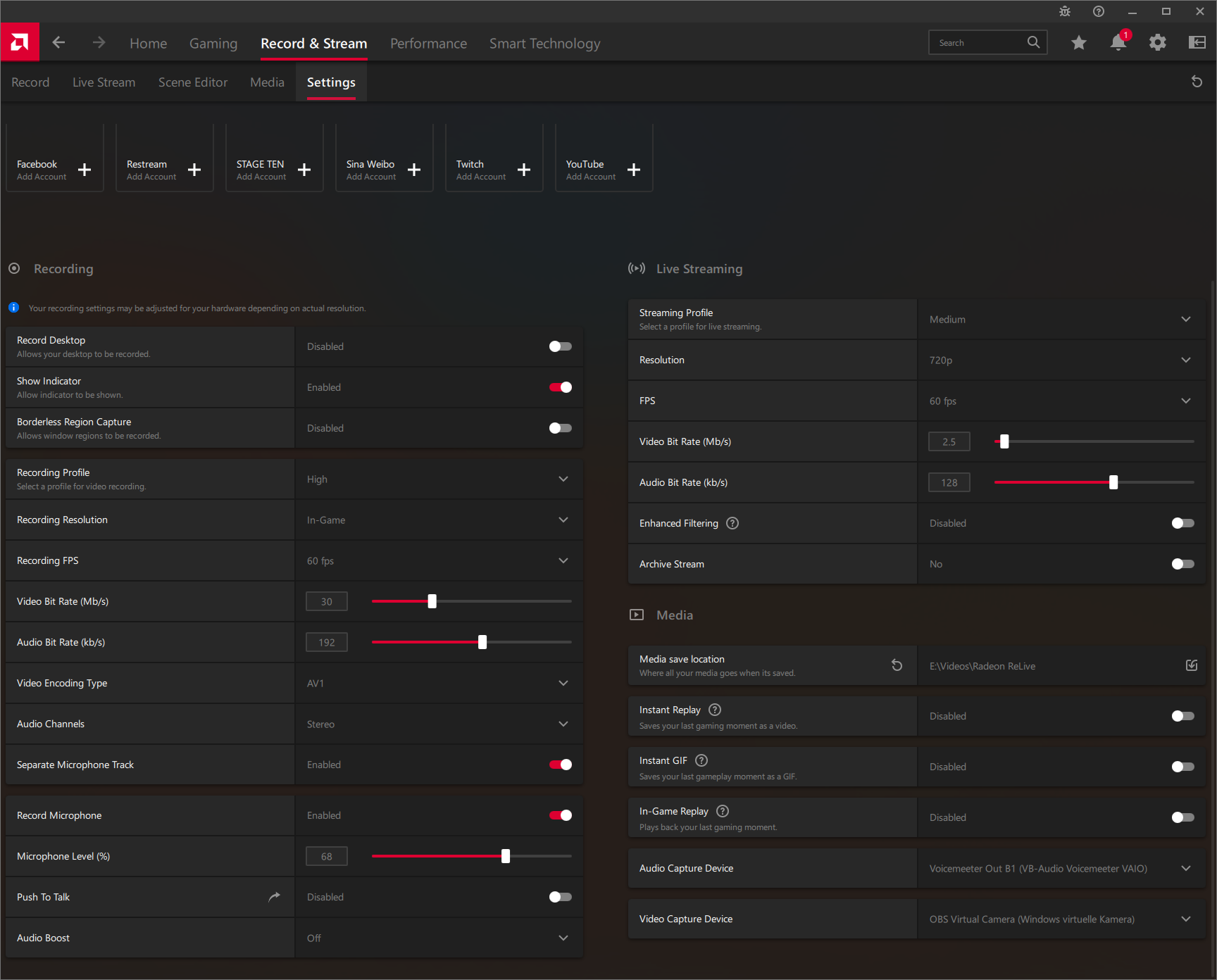Open the Recording Resolution dropdown

click(x=439, y=520)
